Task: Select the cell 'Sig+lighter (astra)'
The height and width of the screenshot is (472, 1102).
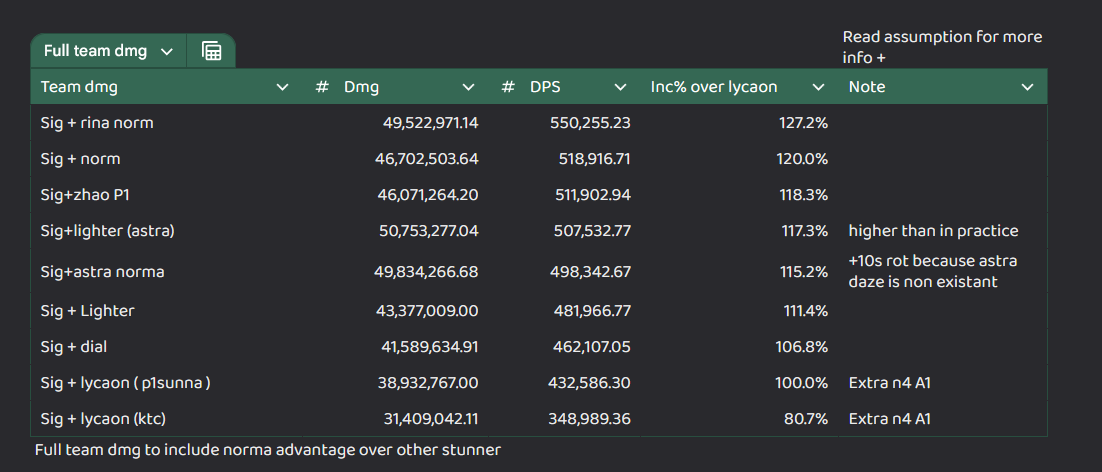Action: (108, 230)
